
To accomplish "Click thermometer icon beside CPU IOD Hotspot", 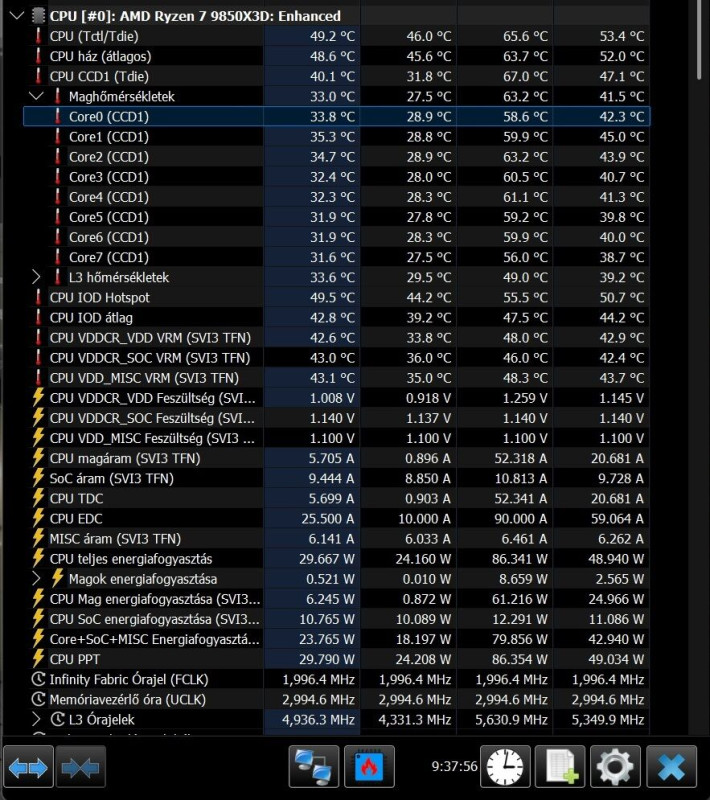I will click(38, 297).
